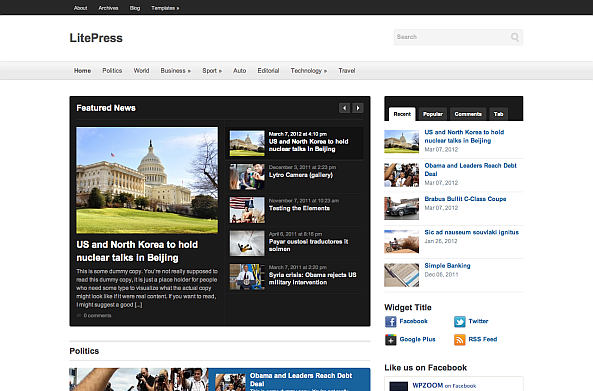593x391 pixels.
Task: Open the RSS Feed orange icon
Action: pos(459,340)
